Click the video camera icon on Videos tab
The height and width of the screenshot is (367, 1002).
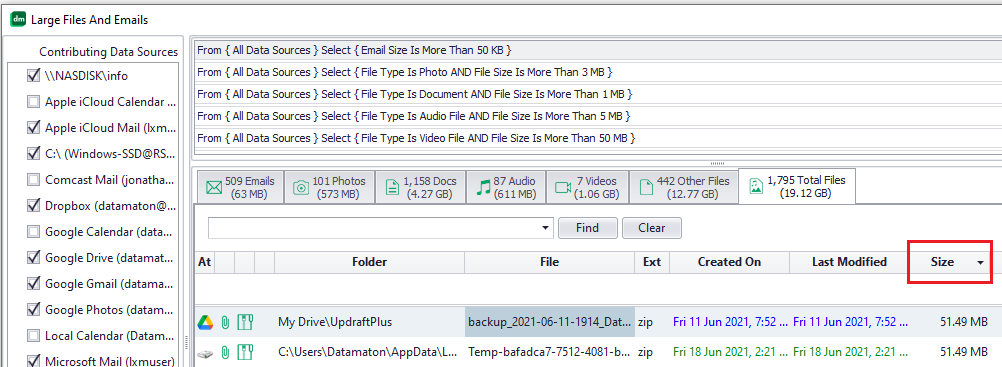click(x=563, y=187)
